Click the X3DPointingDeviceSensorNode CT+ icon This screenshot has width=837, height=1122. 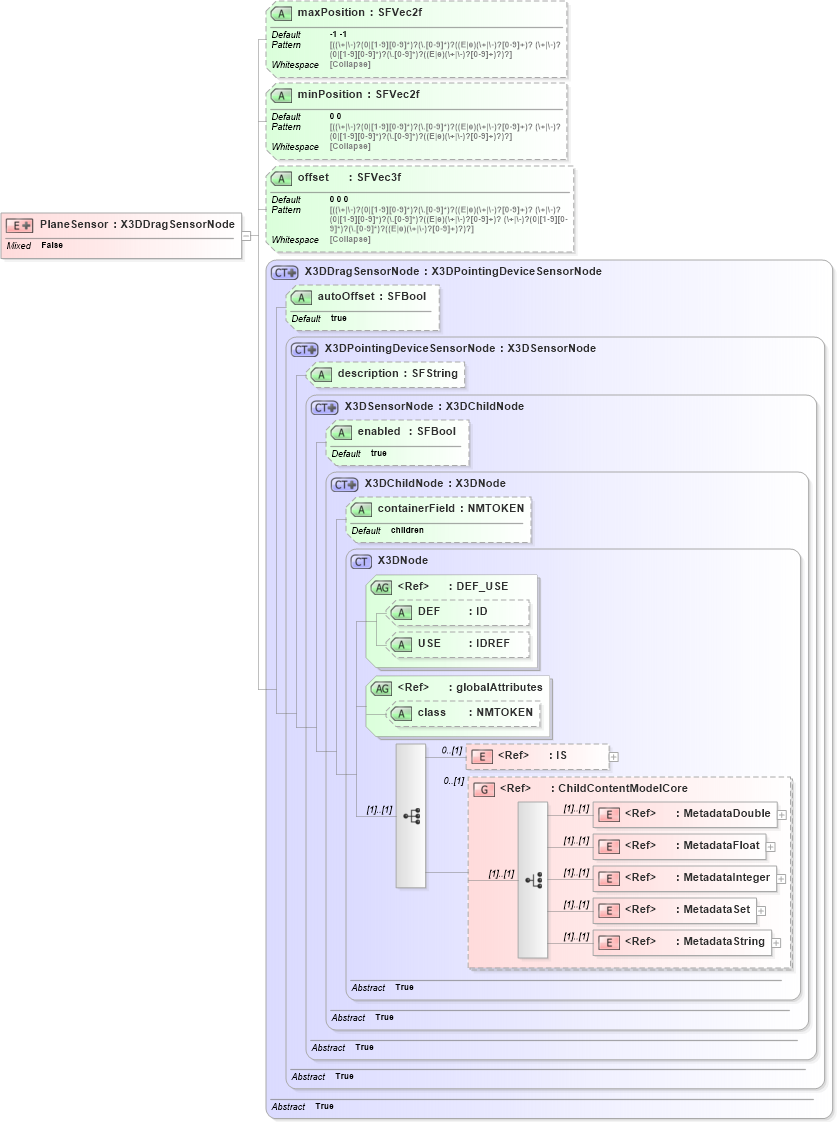[305, 350]
